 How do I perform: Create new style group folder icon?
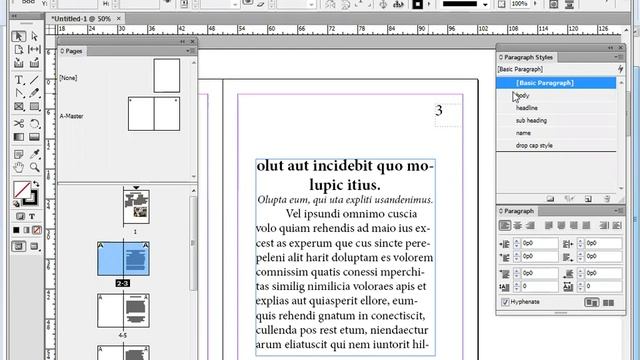(550, 199)
